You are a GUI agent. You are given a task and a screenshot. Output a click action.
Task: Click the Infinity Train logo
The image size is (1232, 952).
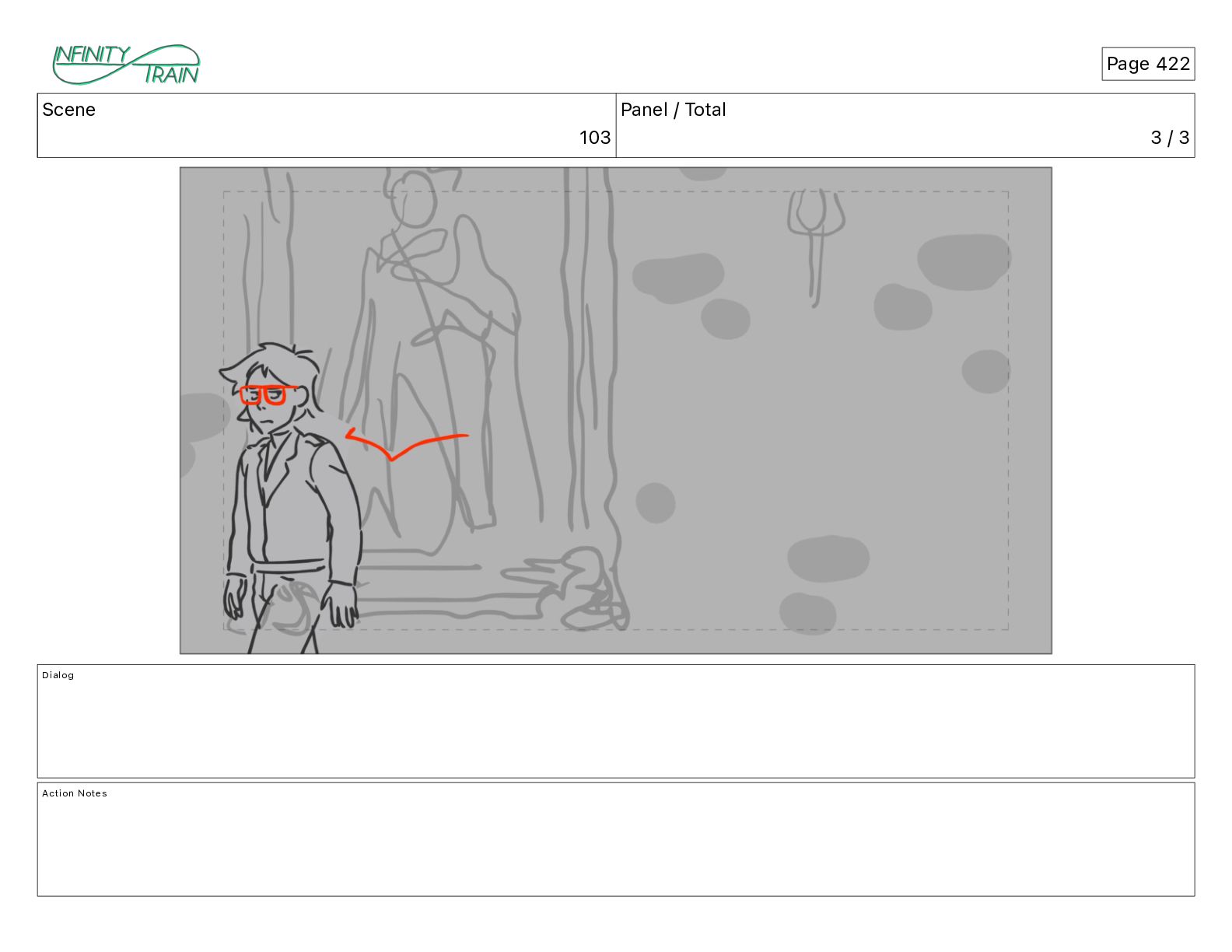coord(126,65)
